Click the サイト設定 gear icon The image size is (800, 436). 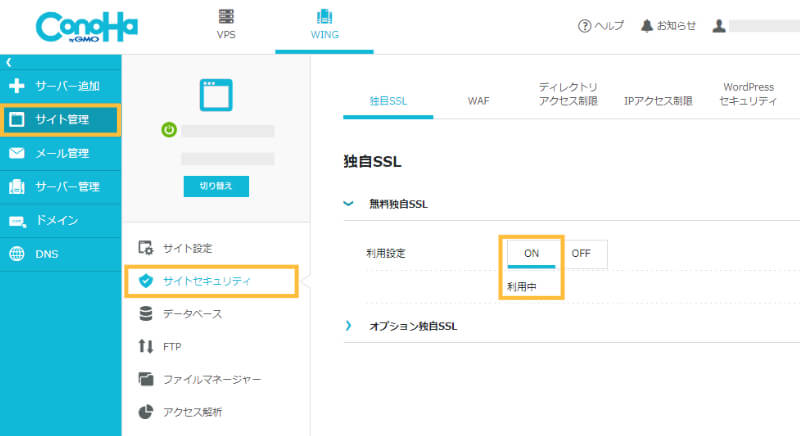146,248
